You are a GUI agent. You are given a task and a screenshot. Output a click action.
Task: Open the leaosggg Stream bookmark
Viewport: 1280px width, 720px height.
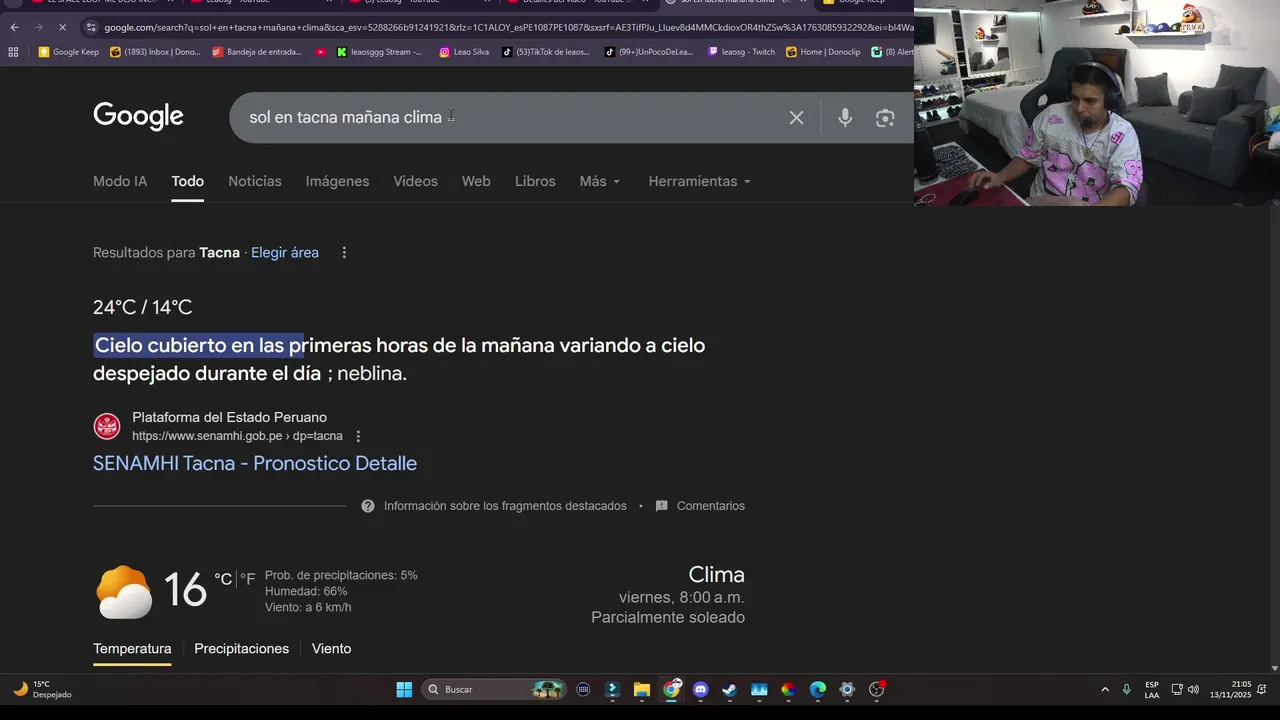(380, 52)
